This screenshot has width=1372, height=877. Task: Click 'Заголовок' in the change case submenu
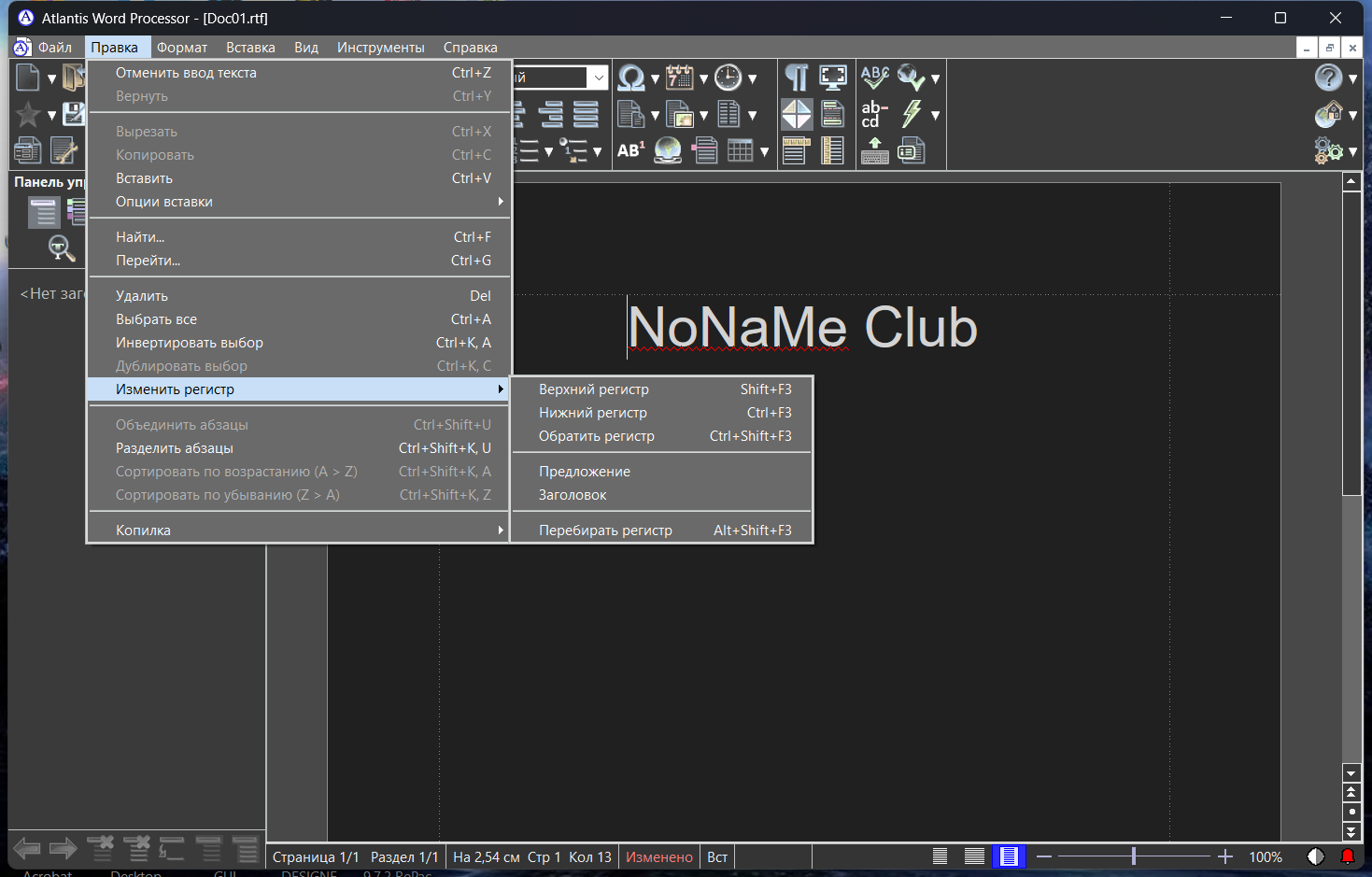(573, 495)
